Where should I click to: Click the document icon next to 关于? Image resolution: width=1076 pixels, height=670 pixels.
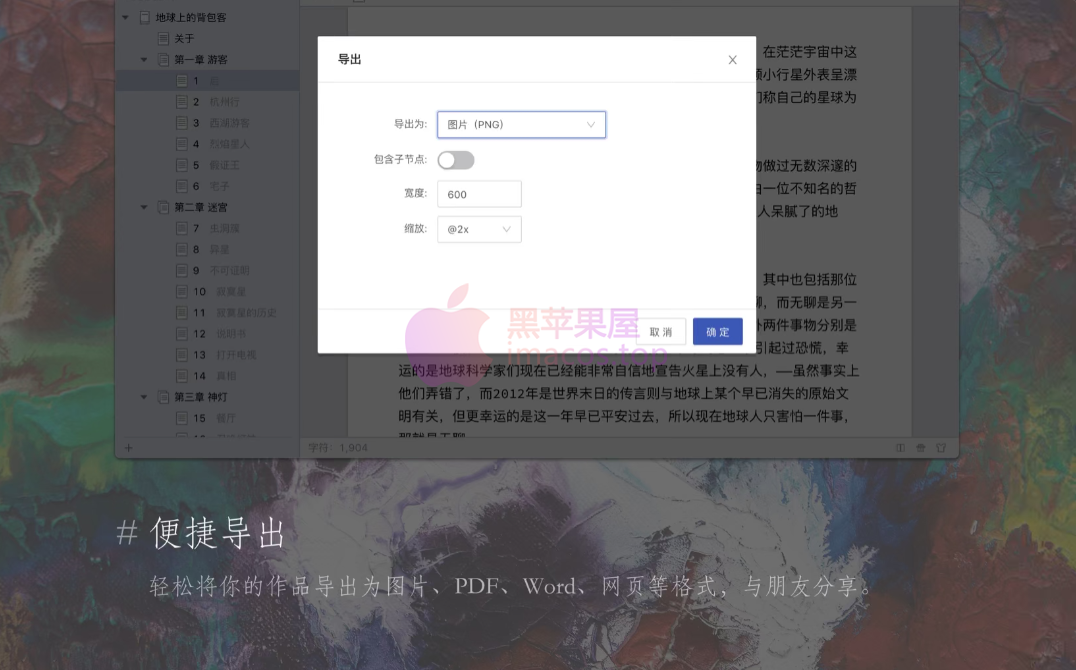(x=164, y=39)
